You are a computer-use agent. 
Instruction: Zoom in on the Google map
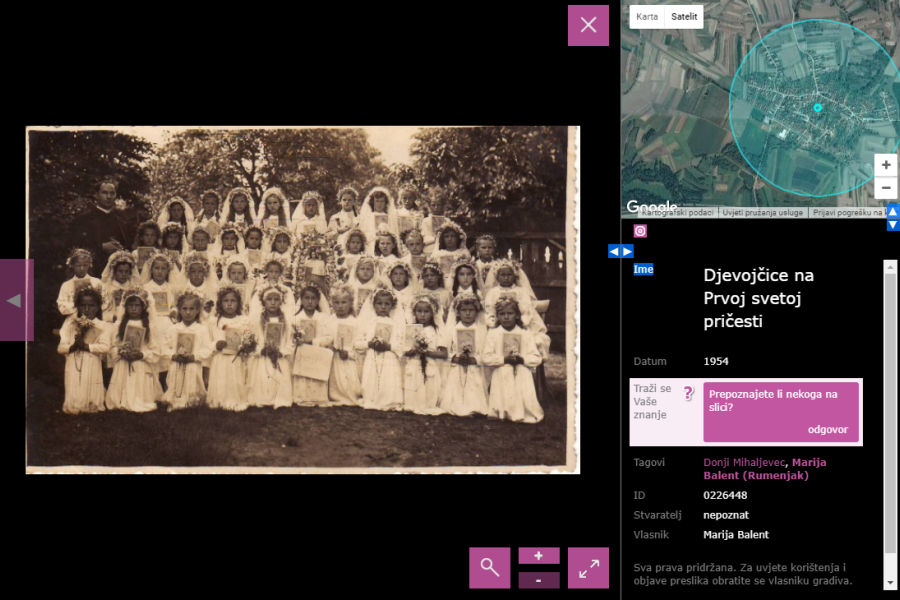pos(886,164)
